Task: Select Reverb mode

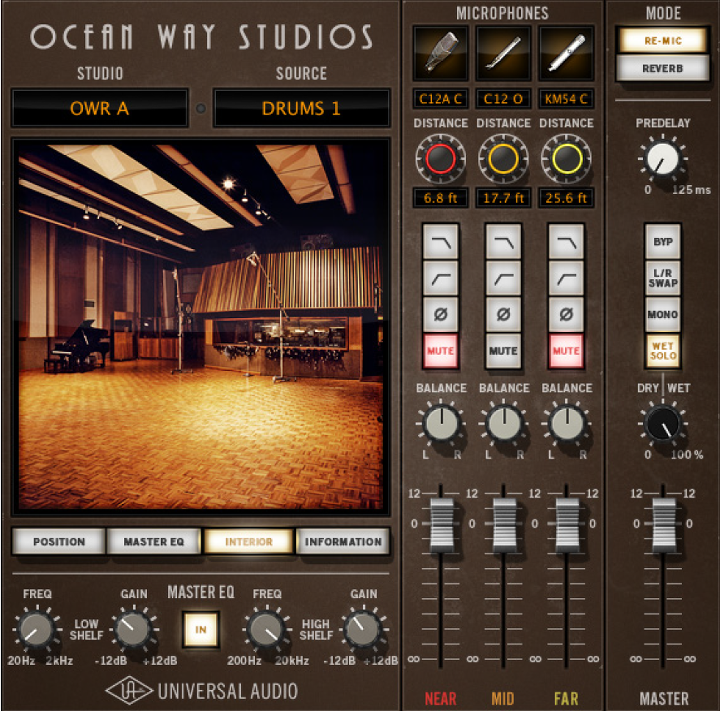Action: [663, 68]
